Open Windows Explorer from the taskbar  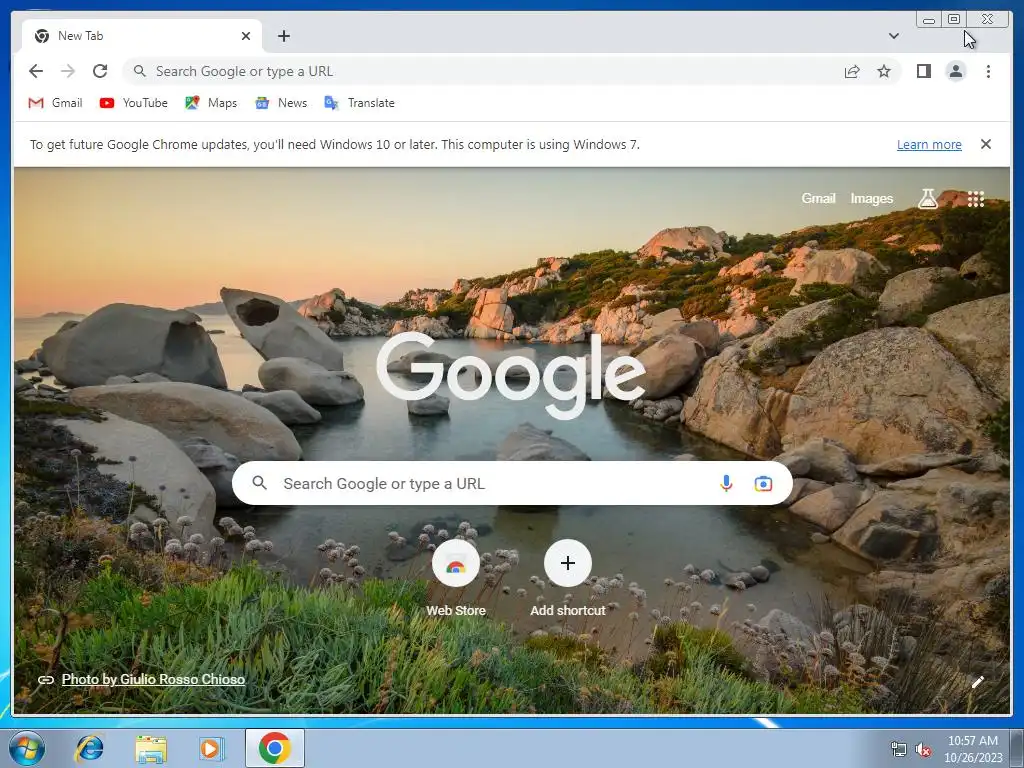click(x=150, y=748)
